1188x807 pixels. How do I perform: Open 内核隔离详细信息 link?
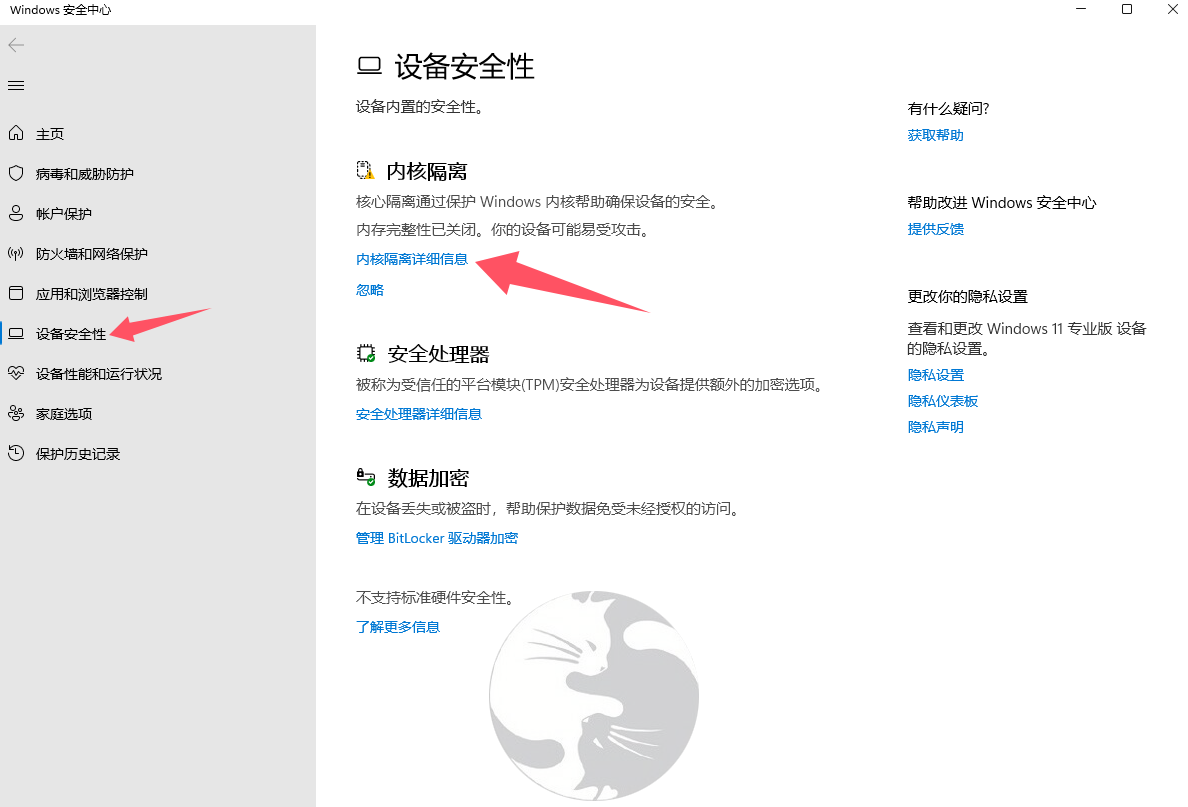click(x=411, y=258)
